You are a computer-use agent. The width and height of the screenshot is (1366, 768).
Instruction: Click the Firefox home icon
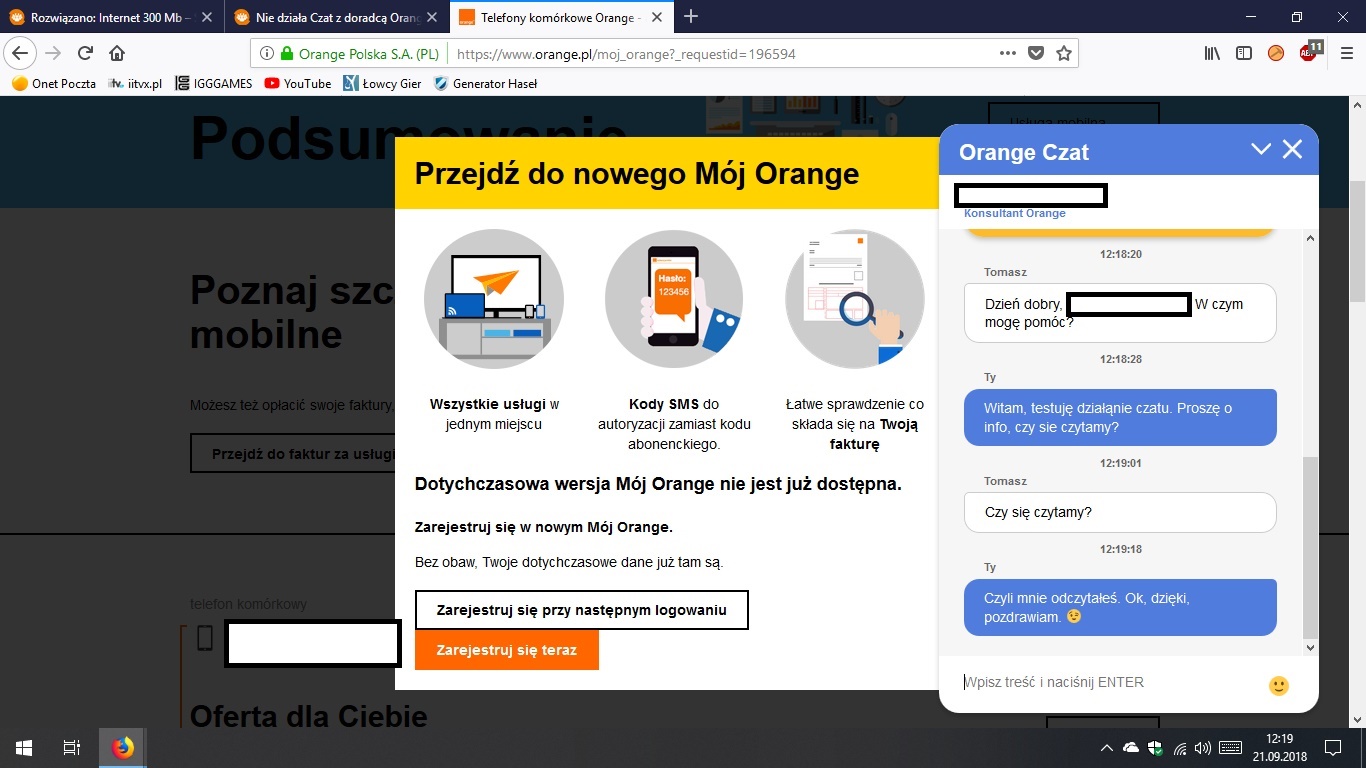coord(117,54)
